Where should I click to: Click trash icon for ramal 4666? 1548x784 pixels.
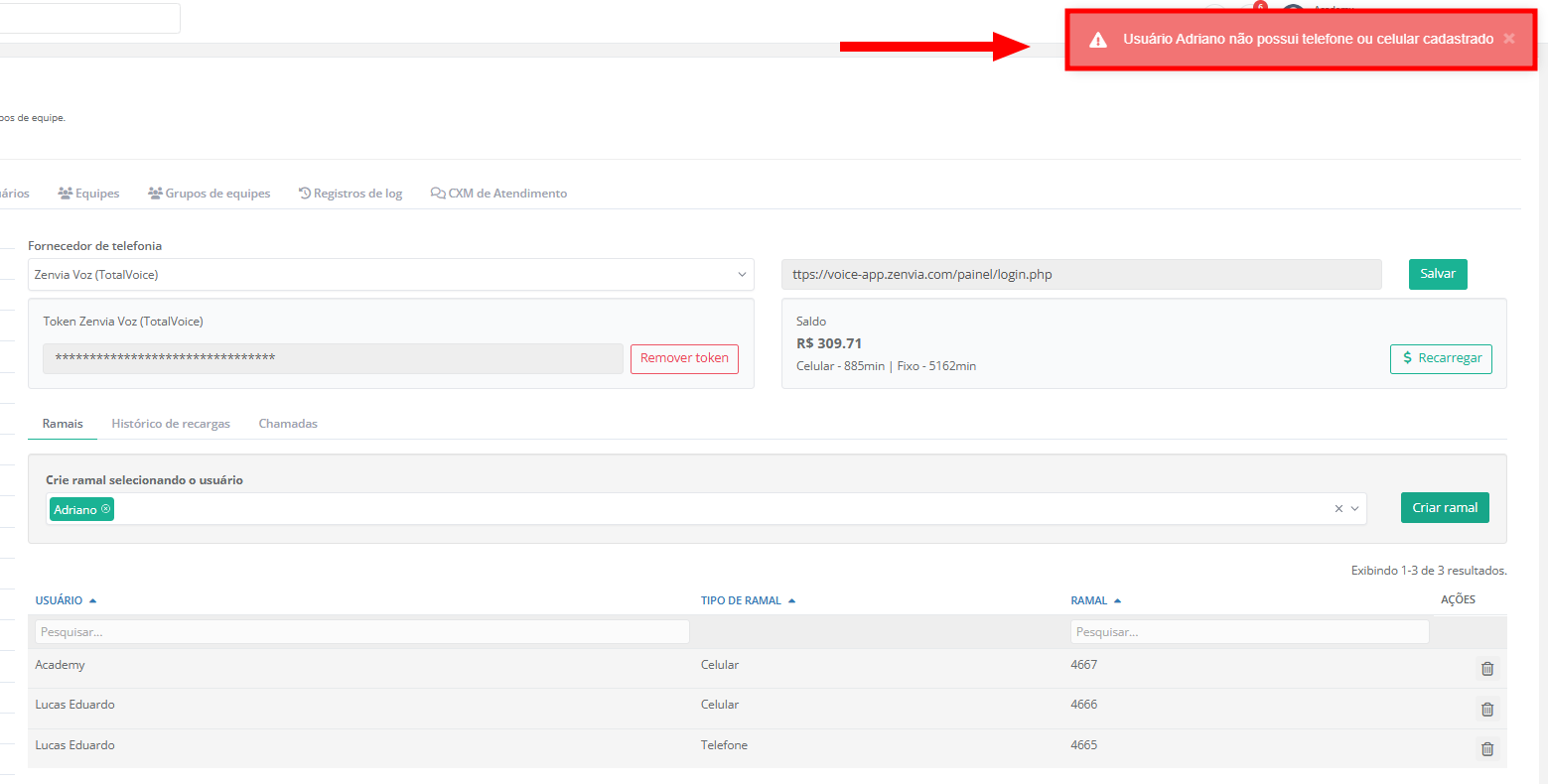click(1486, 709)
